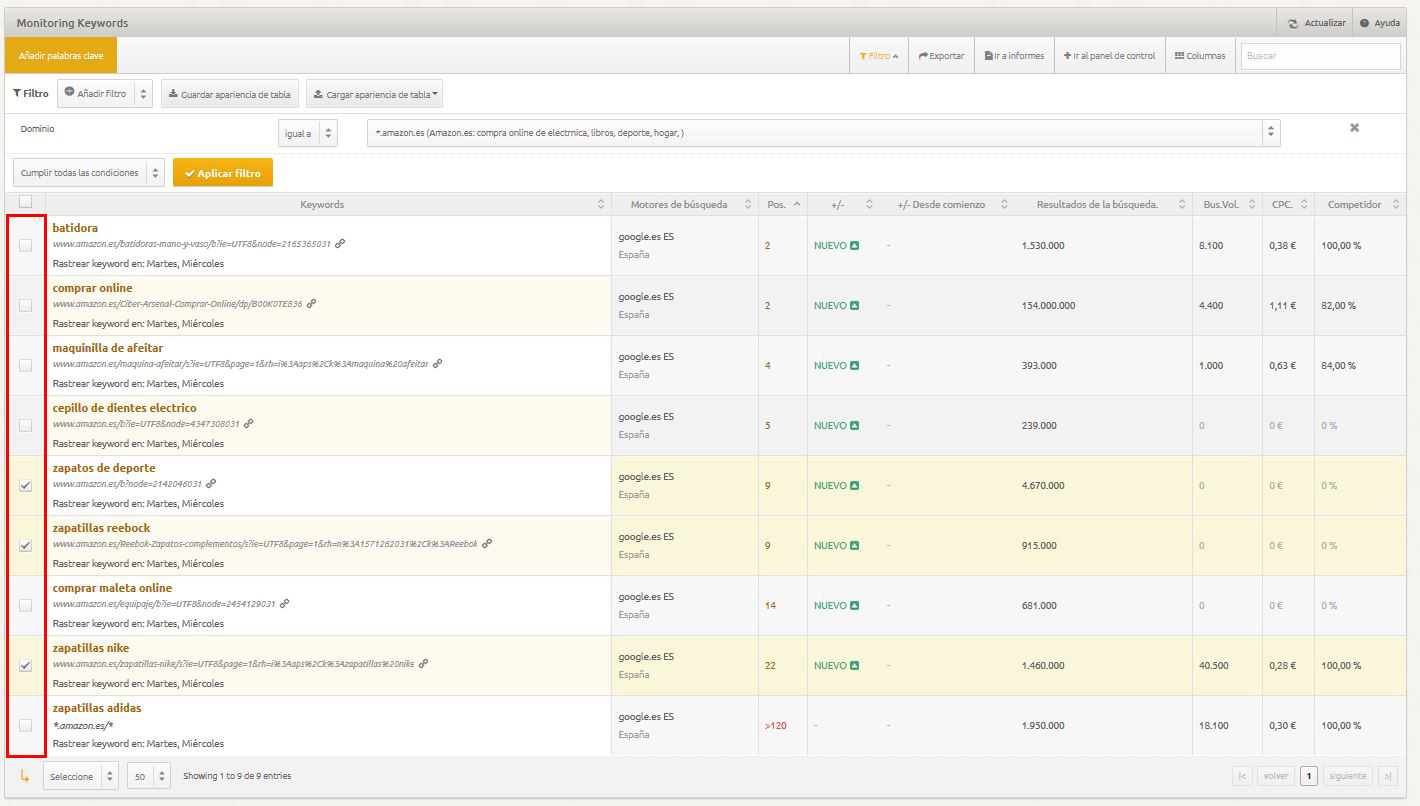
Task: Collapse the Filtro toolbar toggle
Action: 878,56
